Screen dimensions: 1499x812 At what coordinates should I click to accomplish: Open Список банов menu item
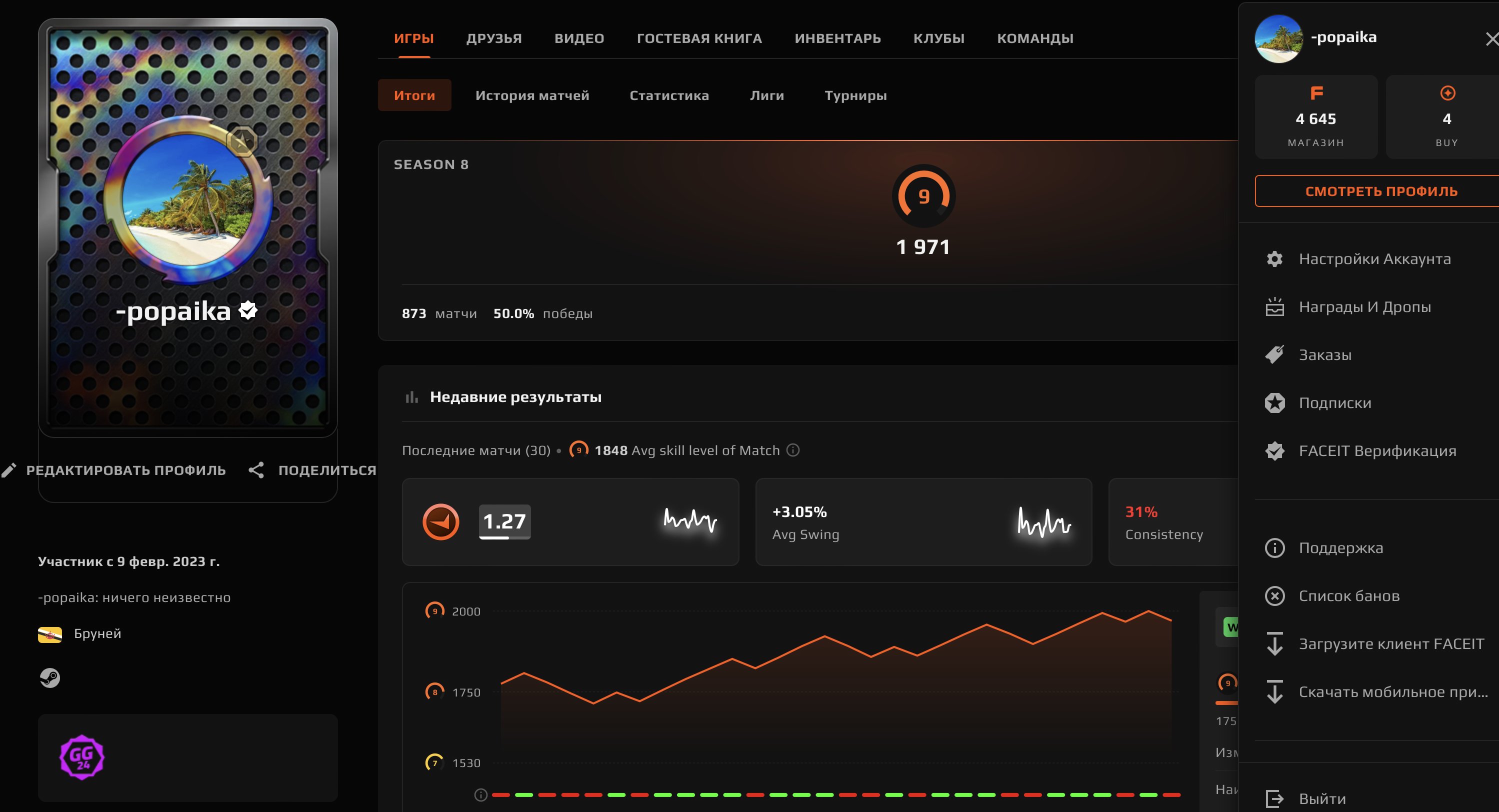[1374, 596]
